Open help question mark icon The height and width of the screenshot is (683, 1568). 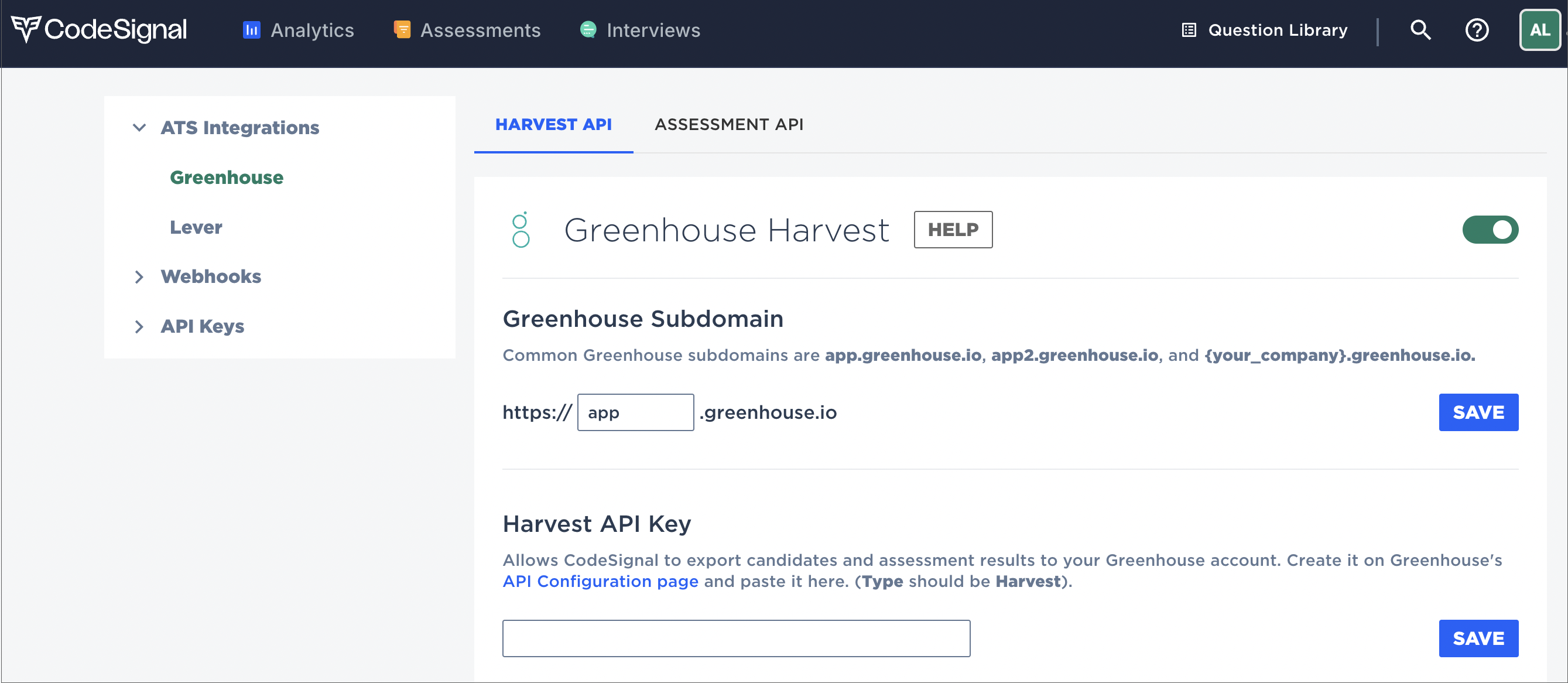pyautogui.click(x=1476, y=30)
